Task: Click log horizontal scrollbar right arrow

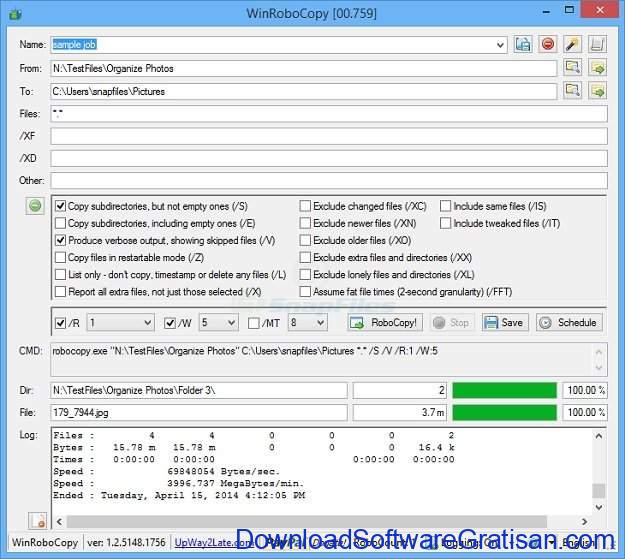Action: [x=584, y=522]
